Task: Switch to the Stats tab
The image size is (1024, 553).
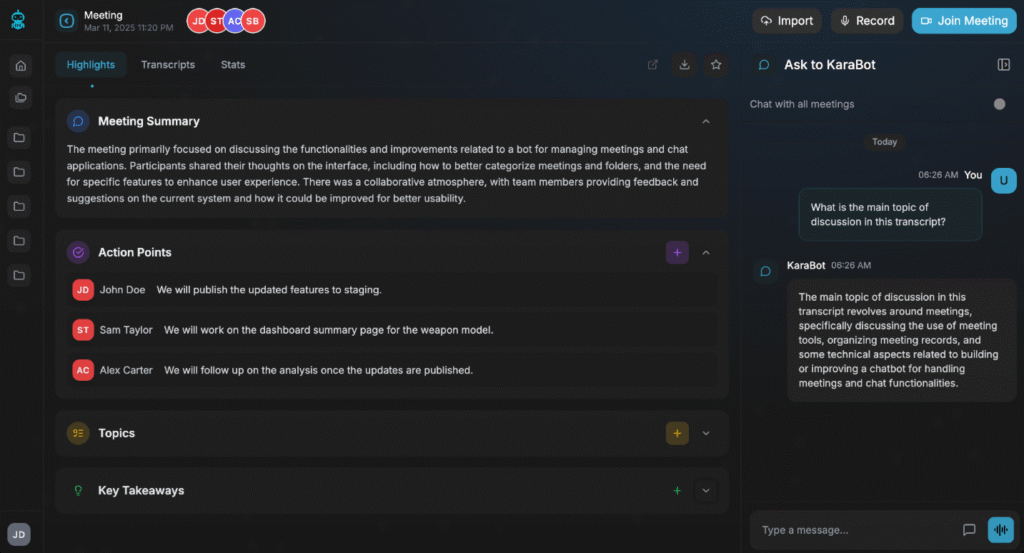Action: coord(233,65)
